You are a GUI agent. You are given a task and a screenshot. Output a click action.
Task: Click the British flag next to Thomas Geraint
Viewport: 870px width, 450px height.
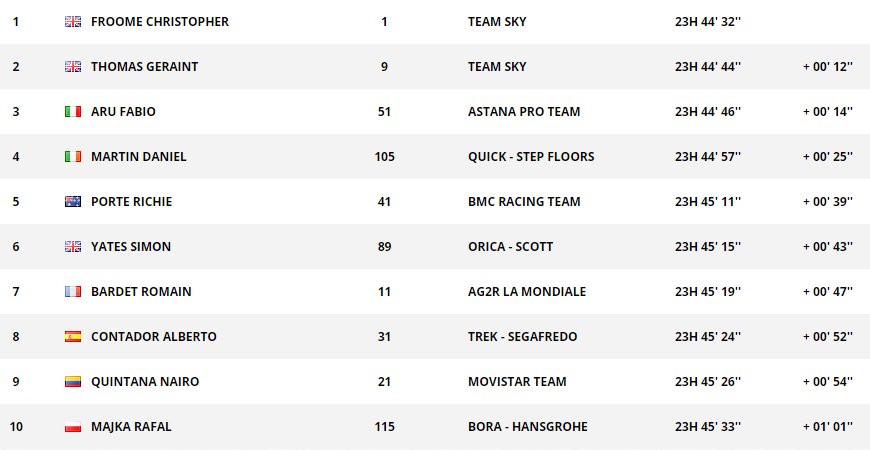(72, 67)
